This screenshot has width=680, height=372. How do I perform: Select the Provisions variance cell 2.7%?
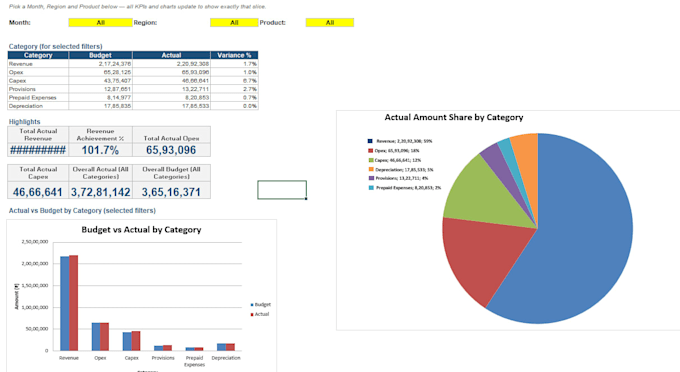[234, 89]
